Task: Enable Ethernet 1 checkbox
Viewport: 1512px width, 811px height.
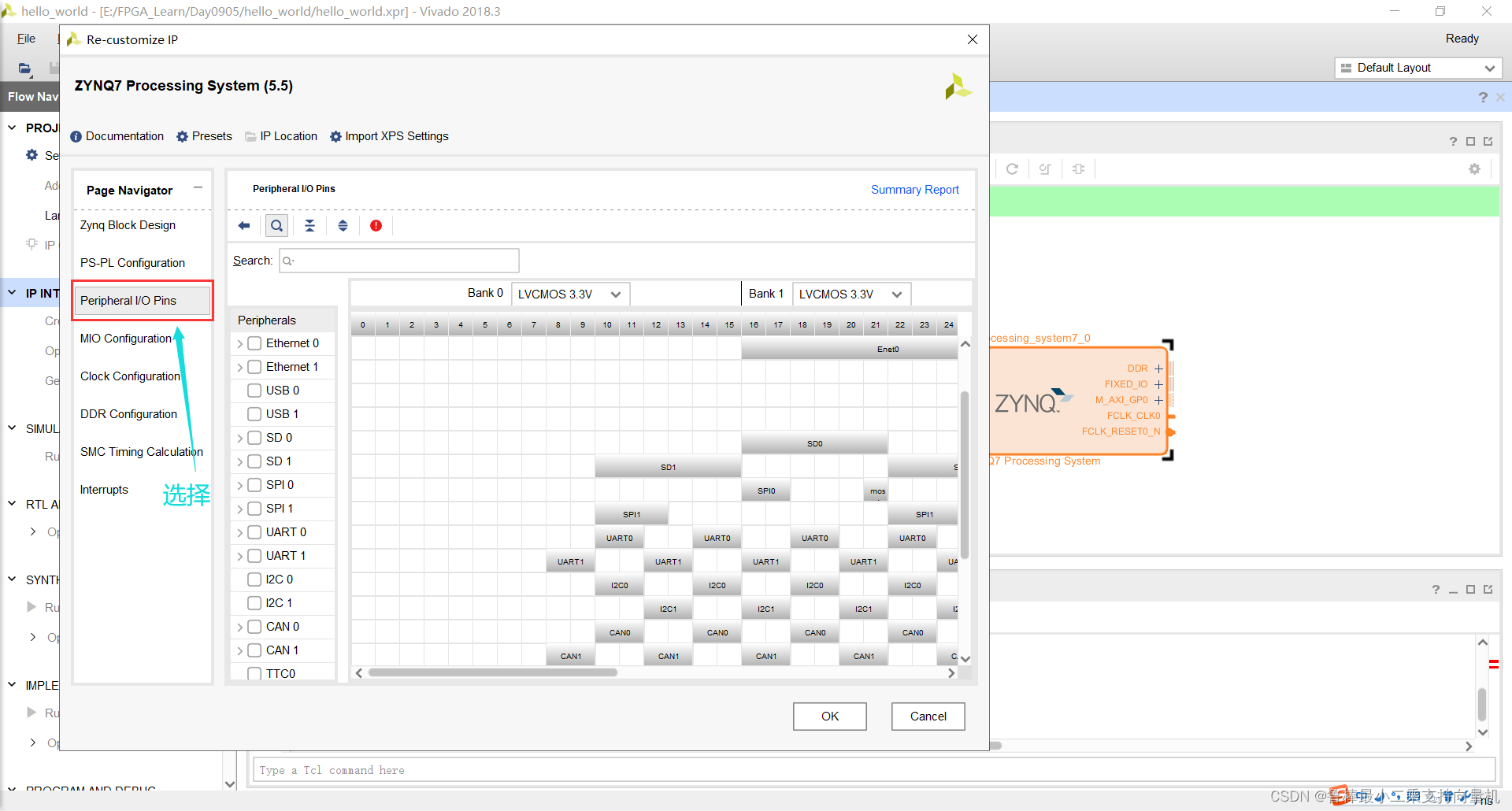Action: tap(254, 367)
